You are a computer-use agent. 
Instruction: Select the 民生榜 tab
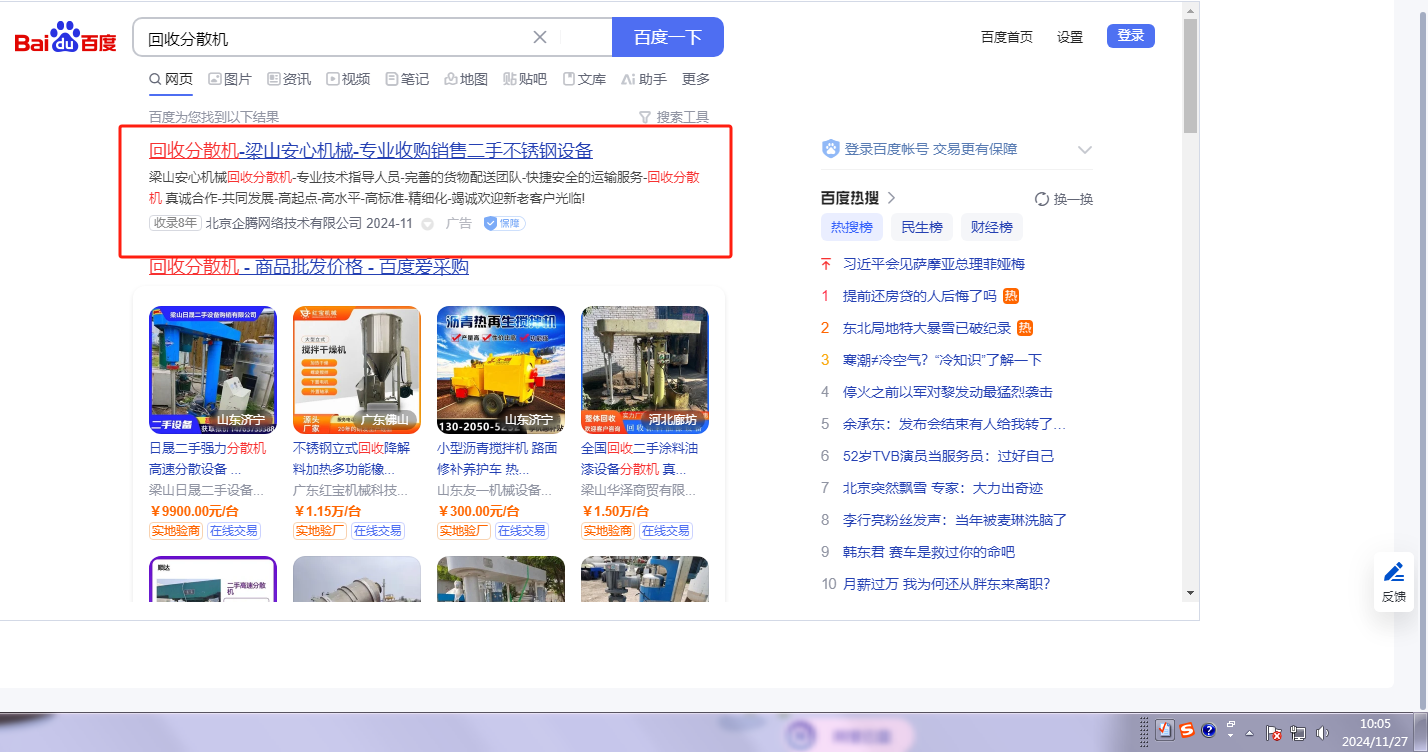click(x=922, y=227)
